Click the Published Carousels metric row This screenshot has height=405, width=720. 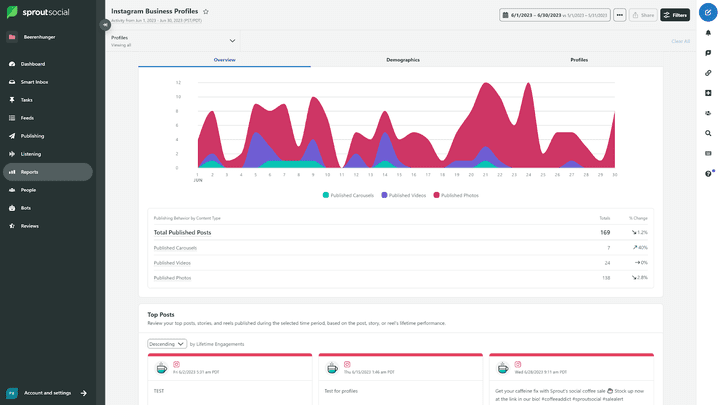pyautogui.click(x=175, y=247)
